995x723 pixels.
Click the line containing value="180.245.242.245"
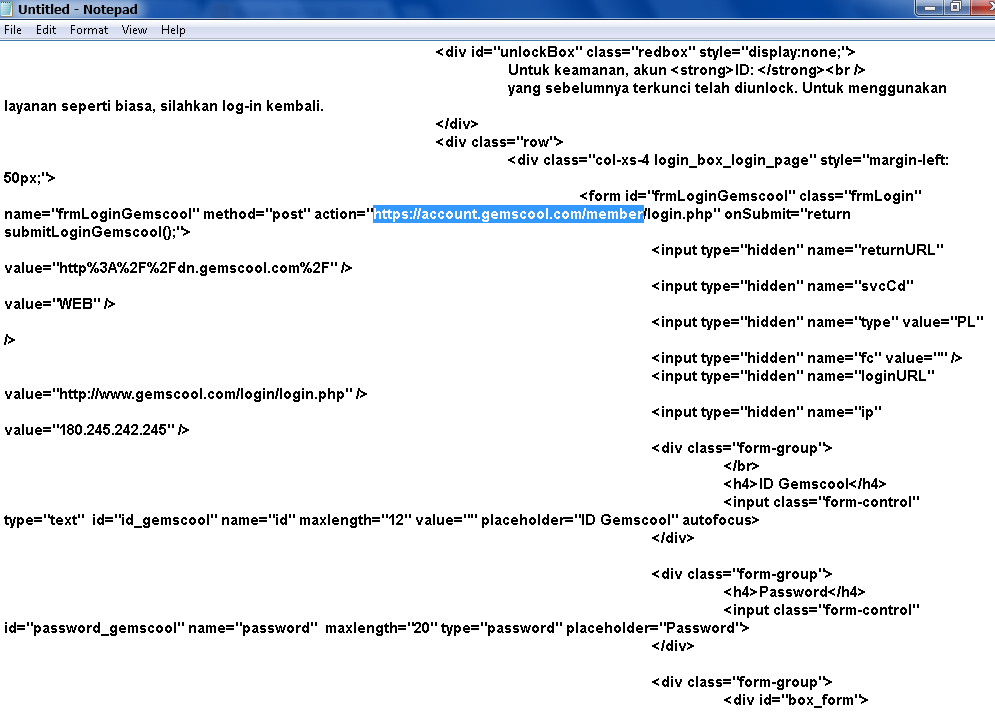click(96, 430)
